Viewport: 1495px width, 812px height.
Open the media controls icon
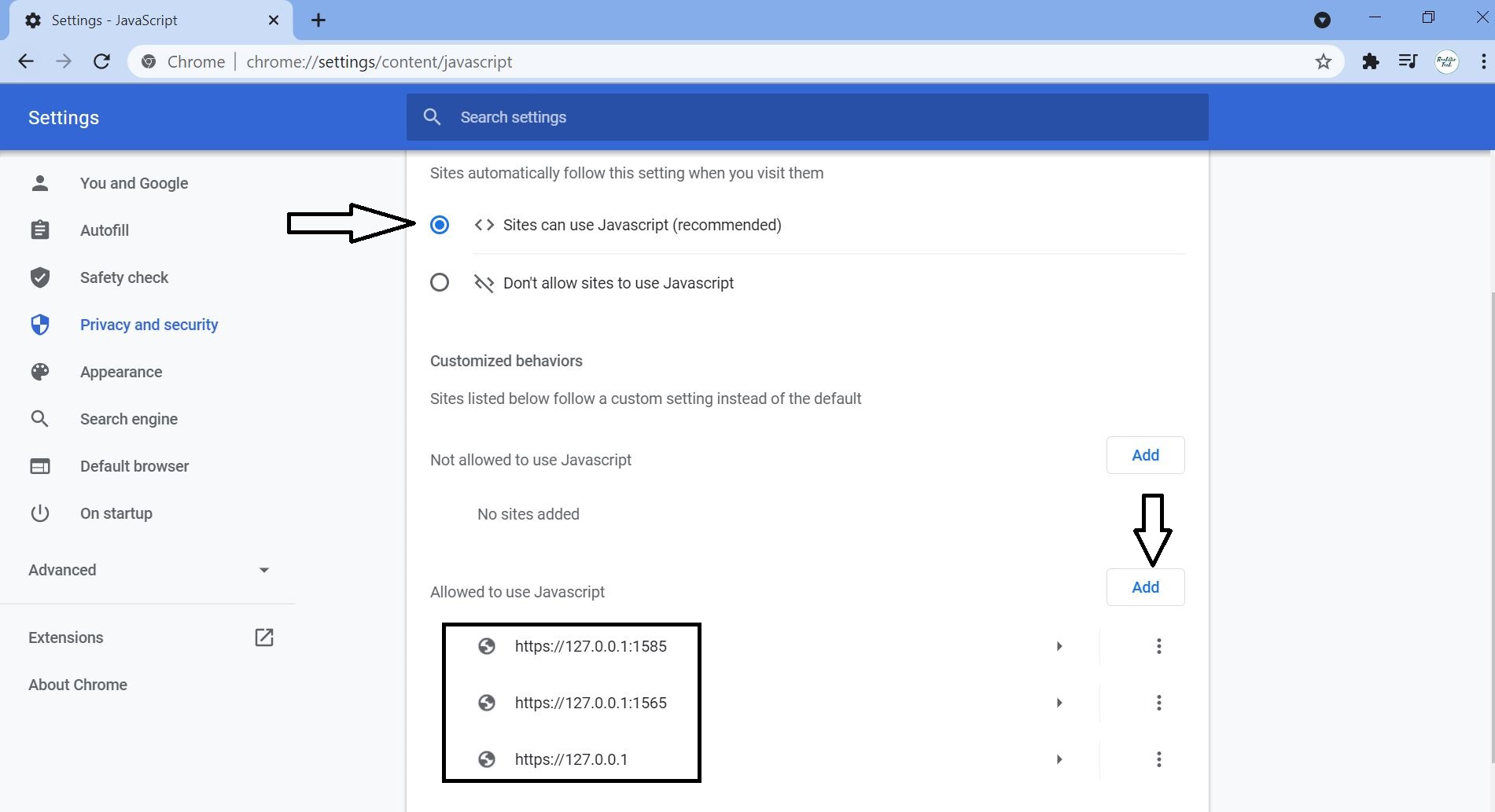coord(1408,61)
